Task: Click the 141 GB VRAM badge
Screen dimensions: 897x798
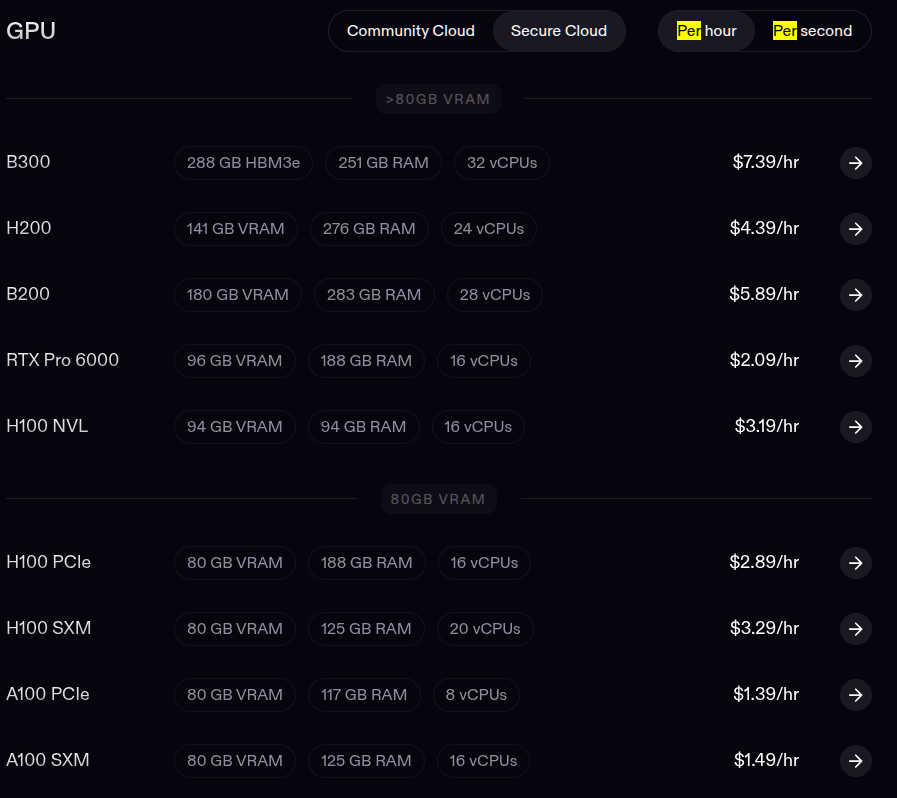Action: [x=236, y=229]
